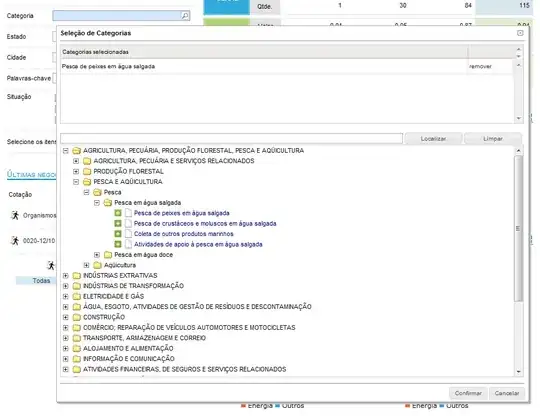540x416 pixels.
Task: Focus the Categoria input field
Action: (x=116, y=15)
